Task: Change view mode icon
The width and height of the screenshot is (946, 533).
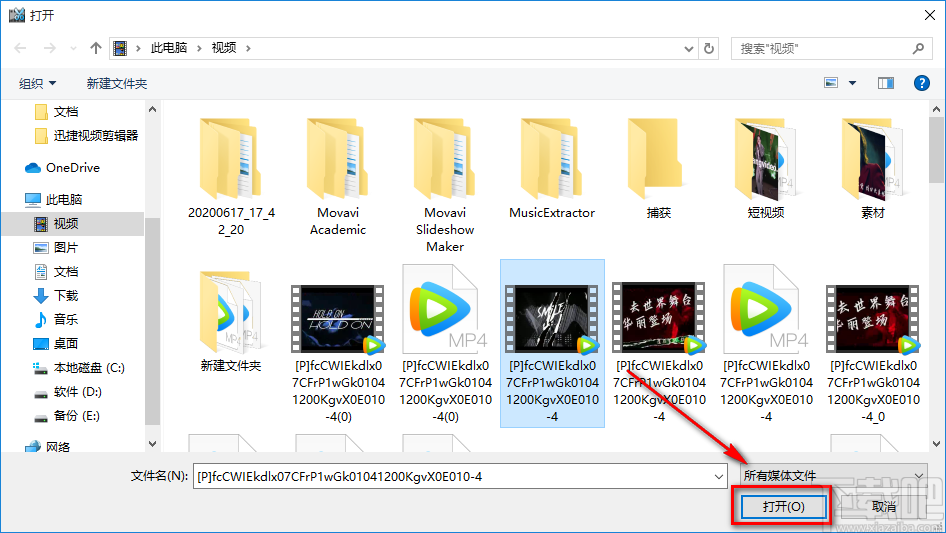Action: (831, 83)
